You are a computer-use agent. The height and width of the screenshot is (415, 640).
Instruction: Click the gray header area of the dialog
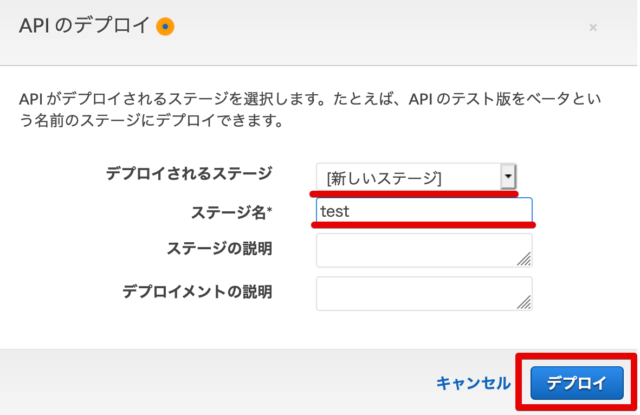tap(367, 31)
